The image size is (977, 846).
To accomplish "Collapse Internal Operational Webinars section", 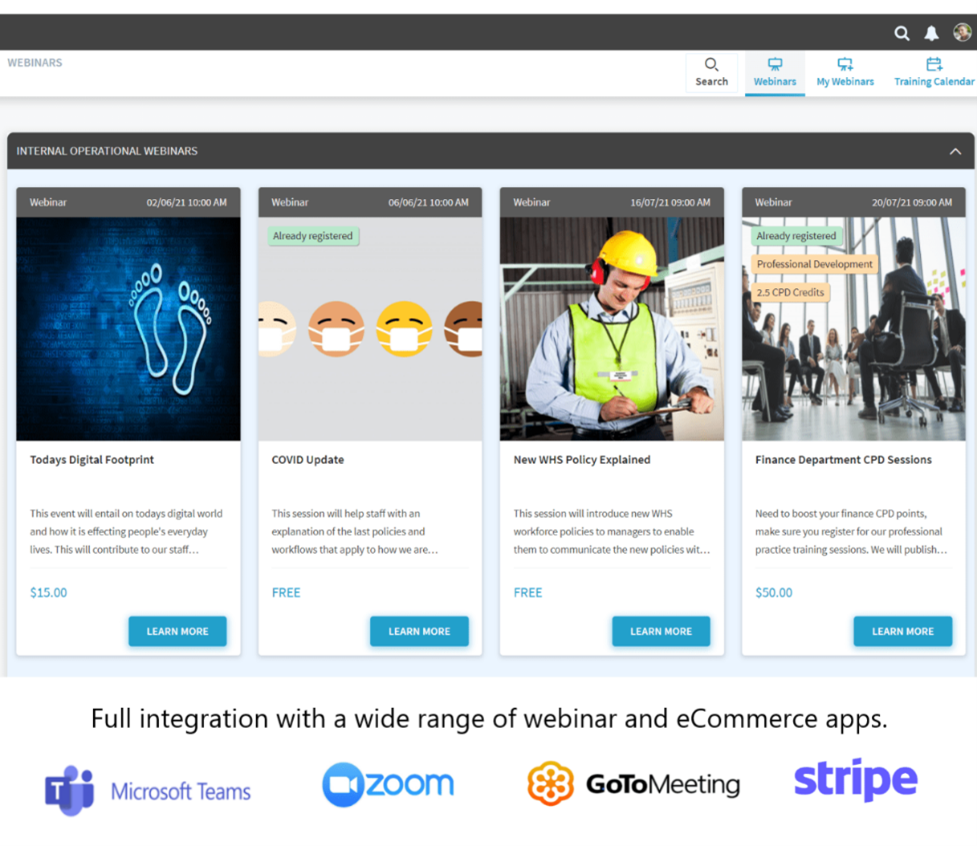I will 955,151.
